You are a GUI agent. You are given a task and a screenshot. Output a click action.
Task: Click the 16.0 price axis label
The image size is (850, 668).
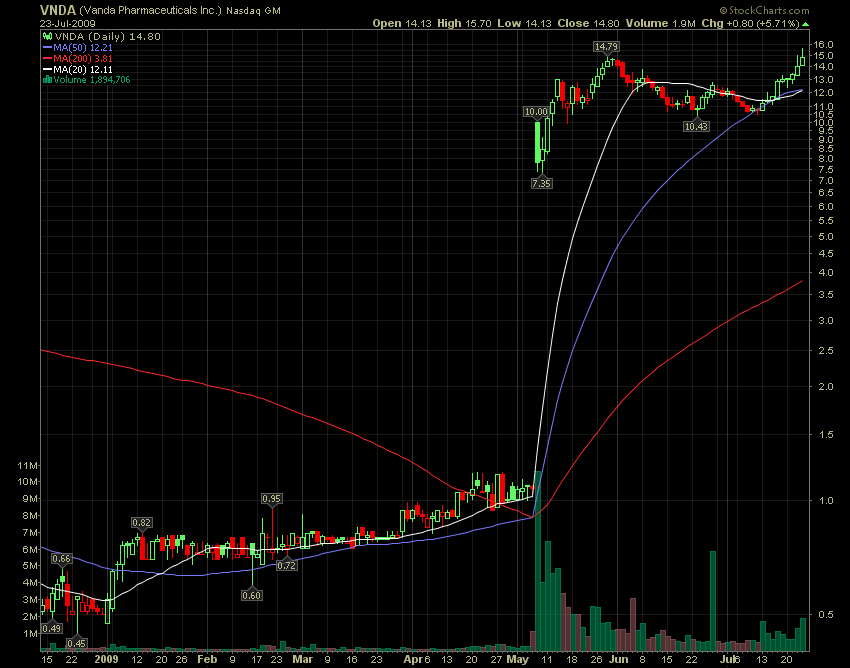point(822,44)
